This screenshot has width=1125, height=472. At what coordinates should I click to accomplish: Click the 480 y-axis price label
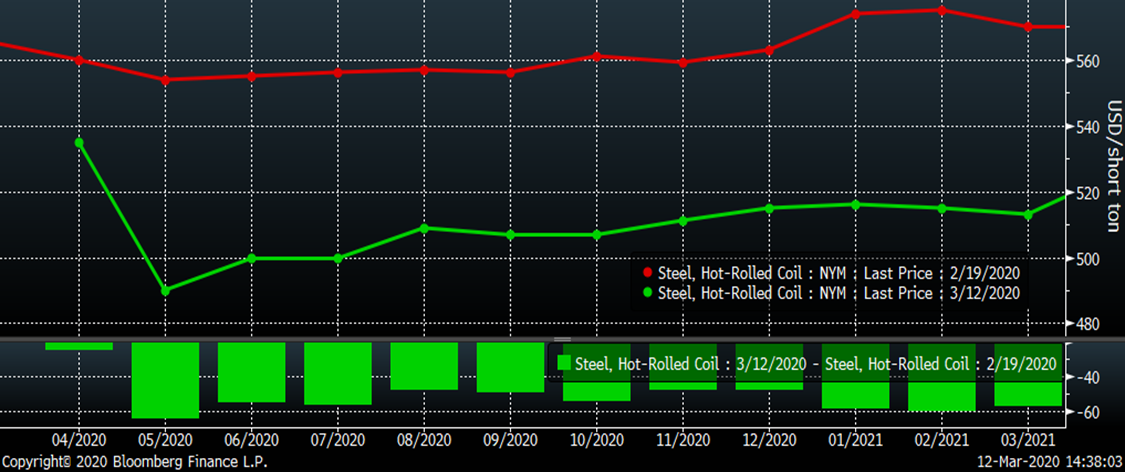point(1088,324)
